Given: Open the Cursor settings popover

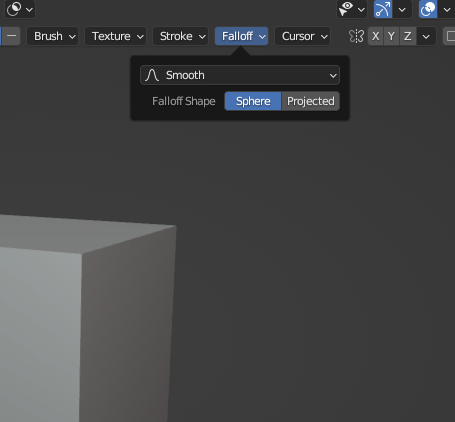Looking at the screenshot, I should click(302, 36).
